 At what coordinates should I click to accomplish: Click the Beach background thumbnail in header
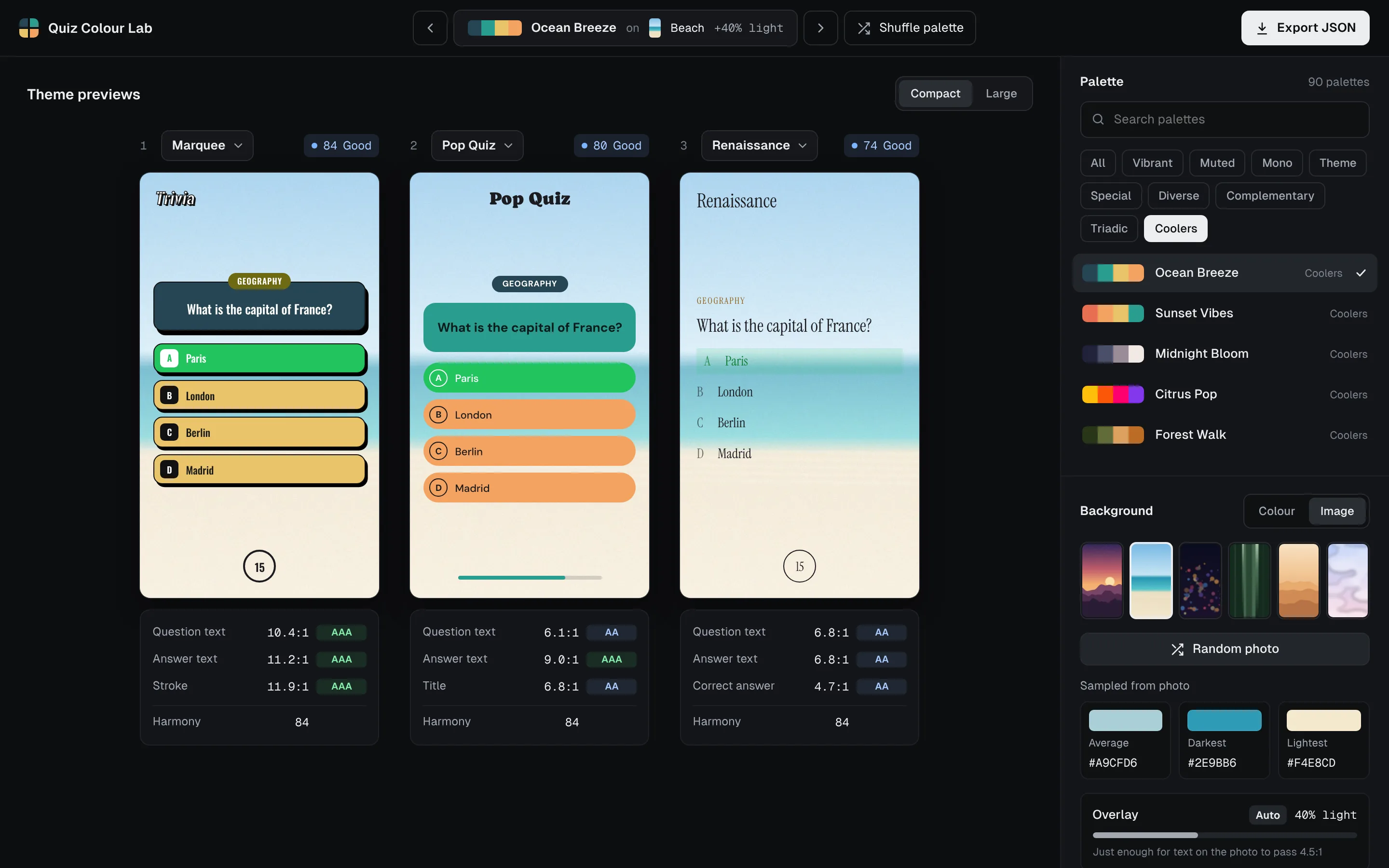(x=655, y=27)
